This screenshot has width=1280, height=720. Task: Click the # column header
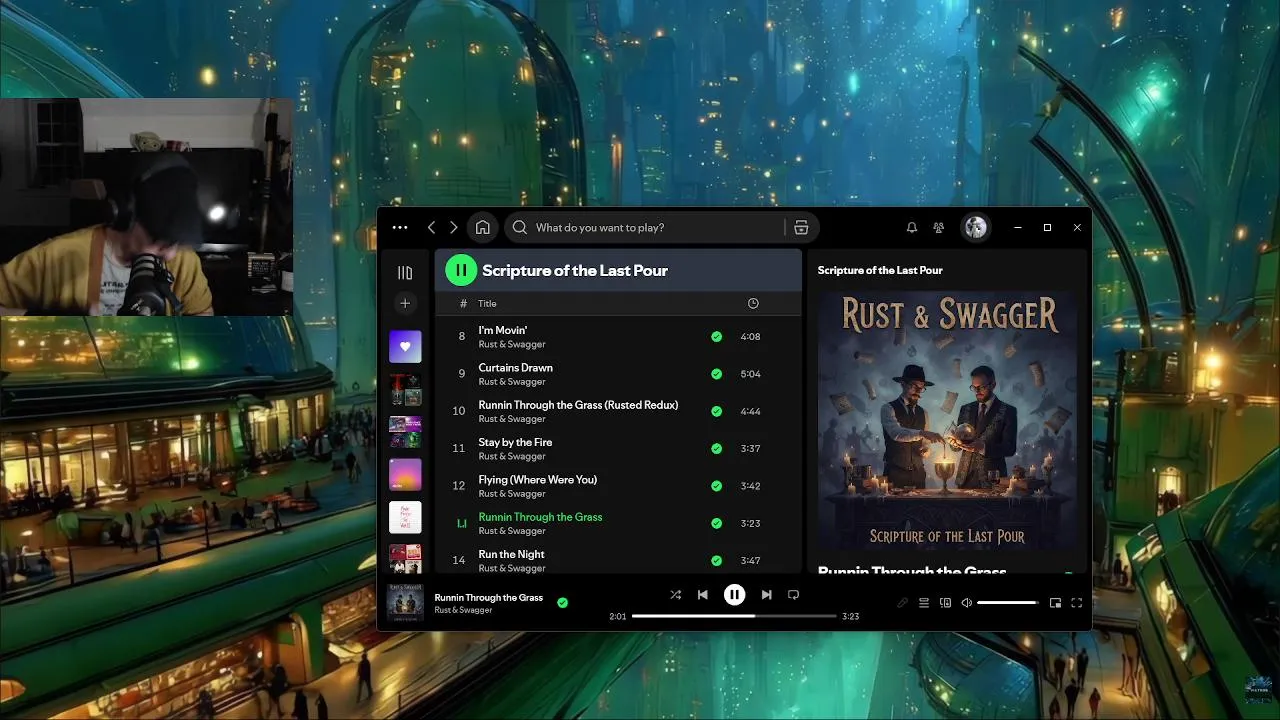pyautogui.click(x=463, y=303)
